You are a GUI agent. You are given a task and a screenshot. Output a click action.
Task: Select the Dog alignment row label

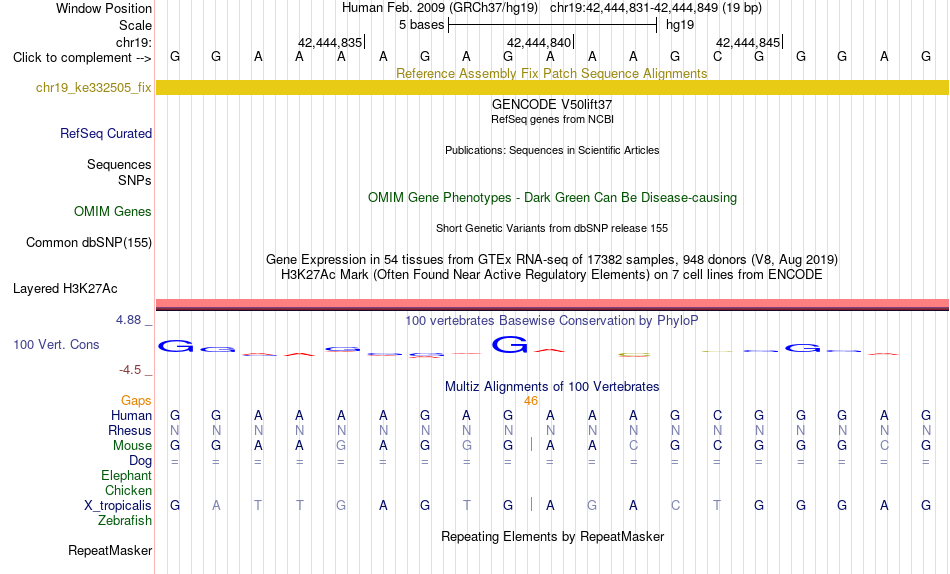click(141, 461)
